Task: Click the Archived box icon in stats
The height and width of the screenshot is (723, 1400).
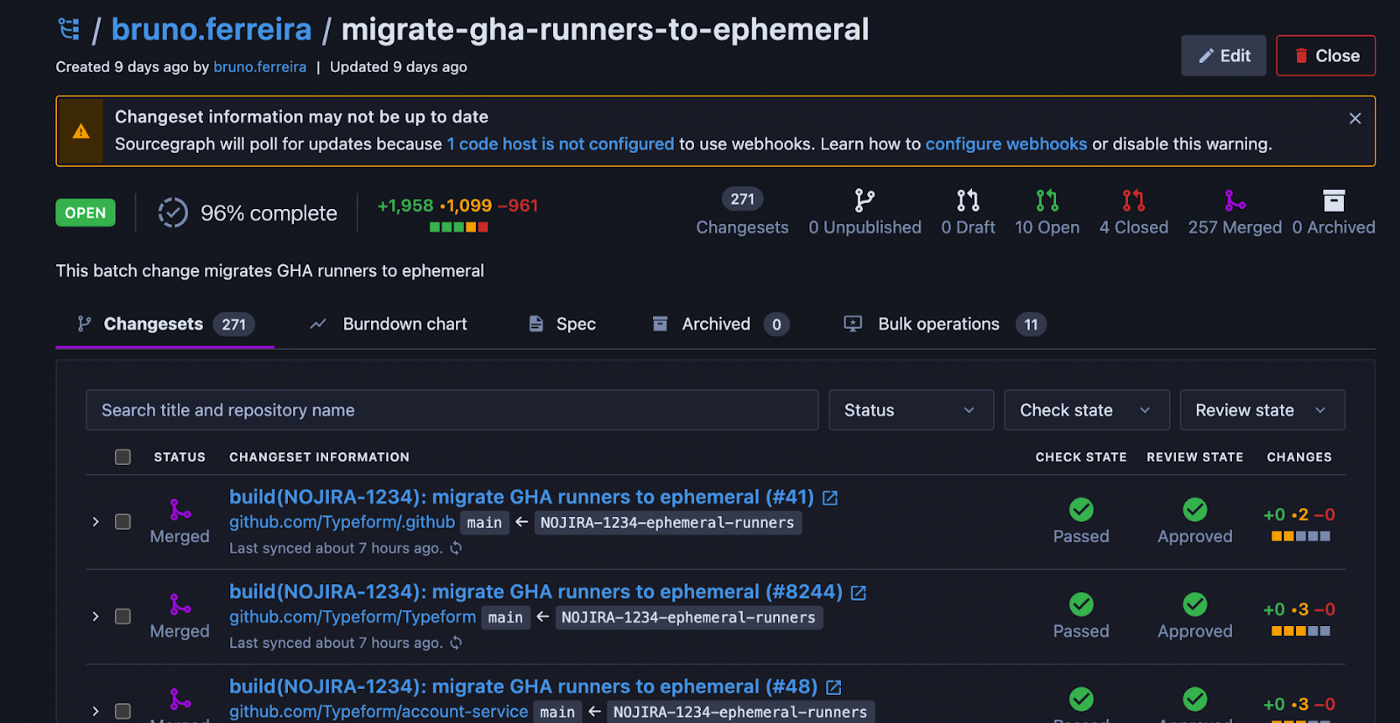Action: click(x=1333, y=200)
